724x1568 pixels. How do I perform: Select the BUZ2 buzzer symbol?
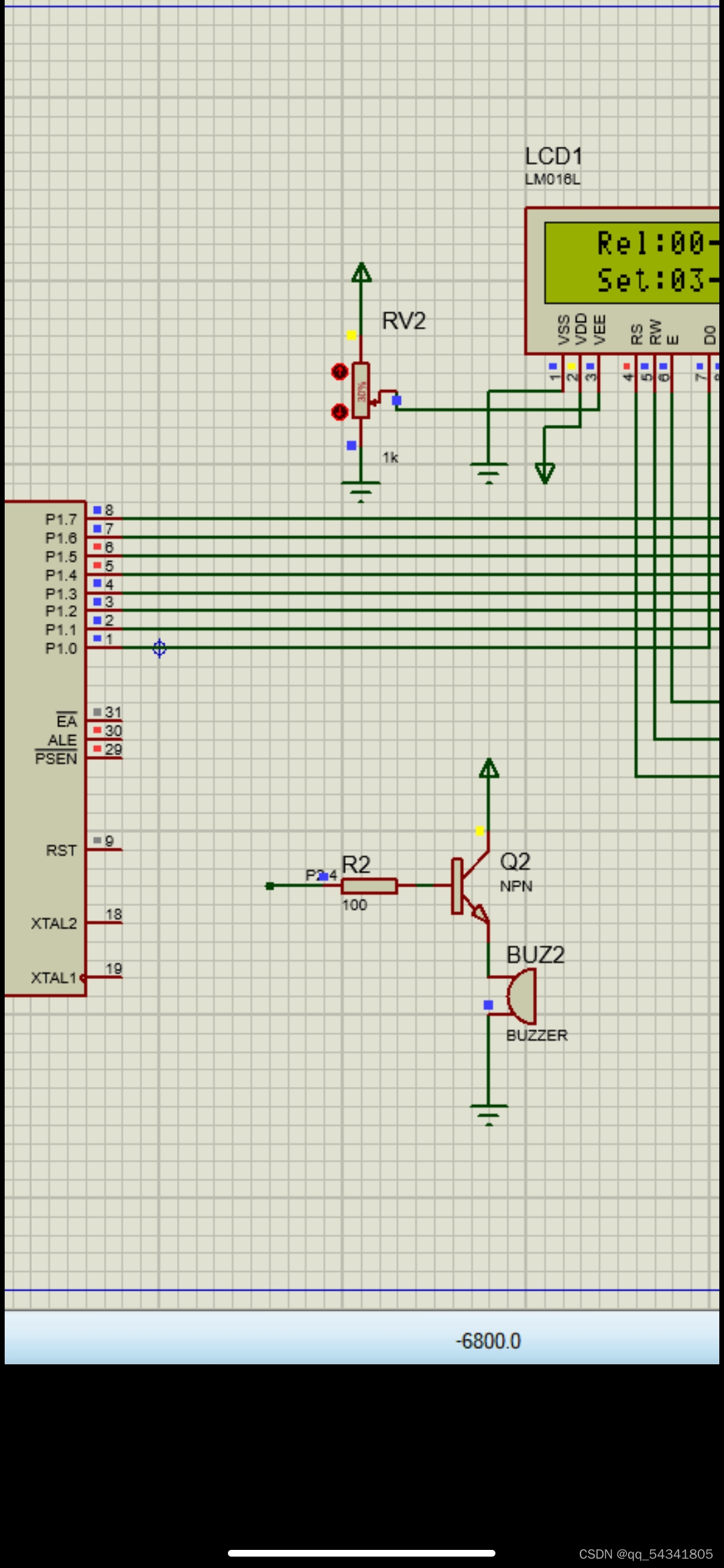tap(521, 996)
